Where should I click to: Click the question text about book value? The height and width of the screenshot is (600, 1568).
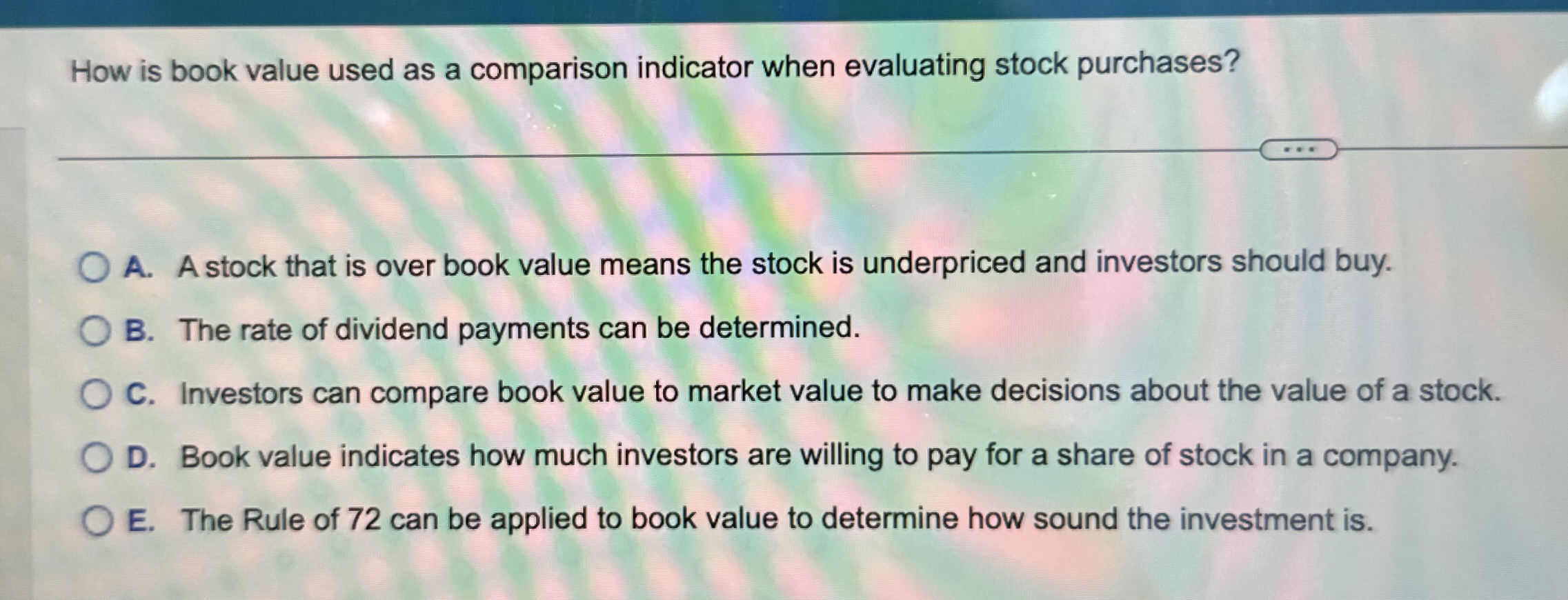tap(655, 68)
